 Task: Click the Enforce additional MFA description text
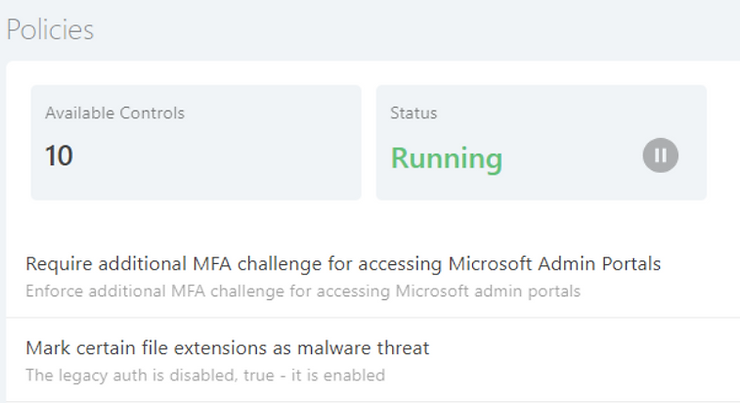(x=303, y=291)
